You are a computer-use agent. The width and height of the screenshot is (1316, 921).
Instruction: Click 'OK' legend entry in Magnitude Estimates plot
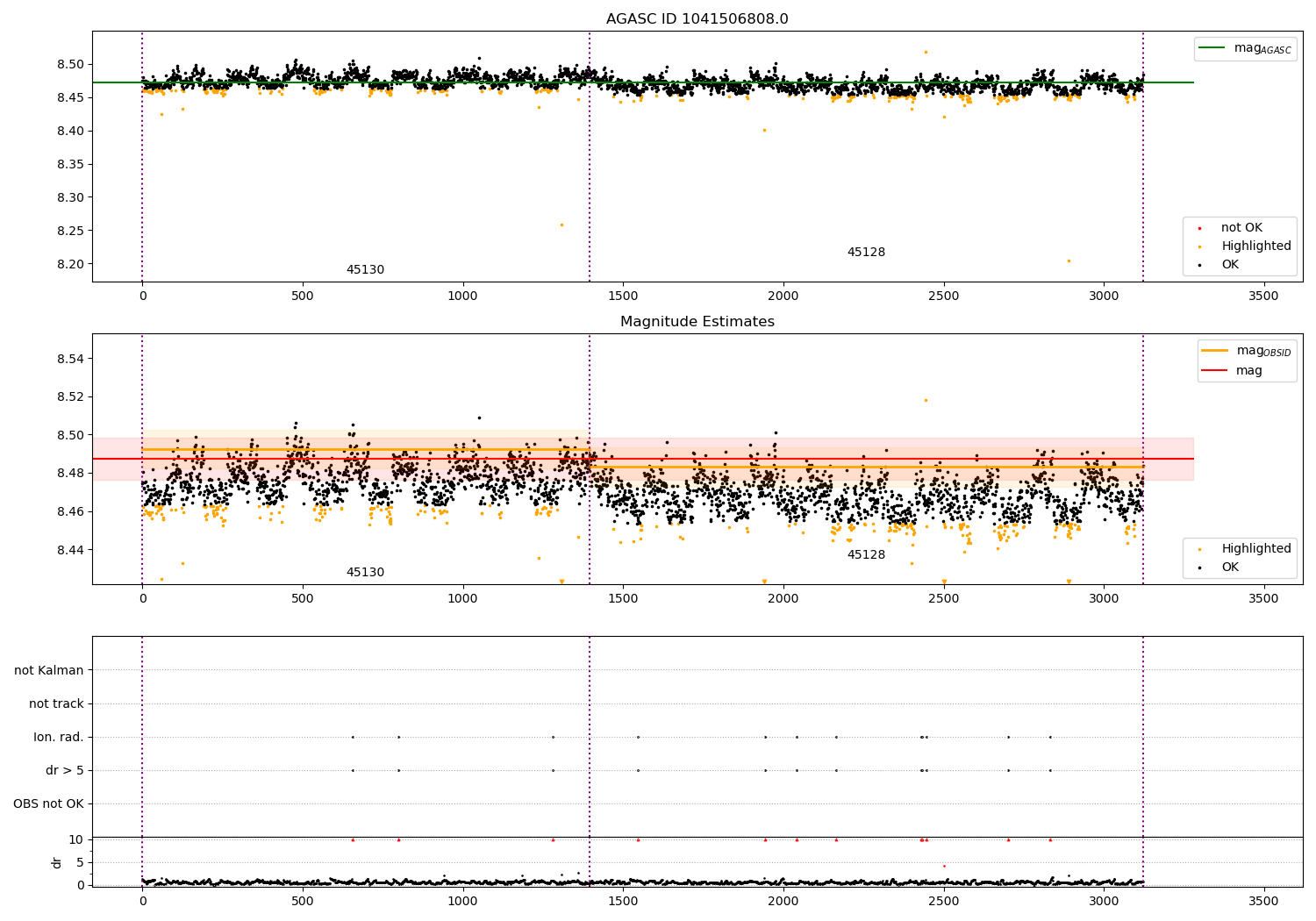point(1230,568)
